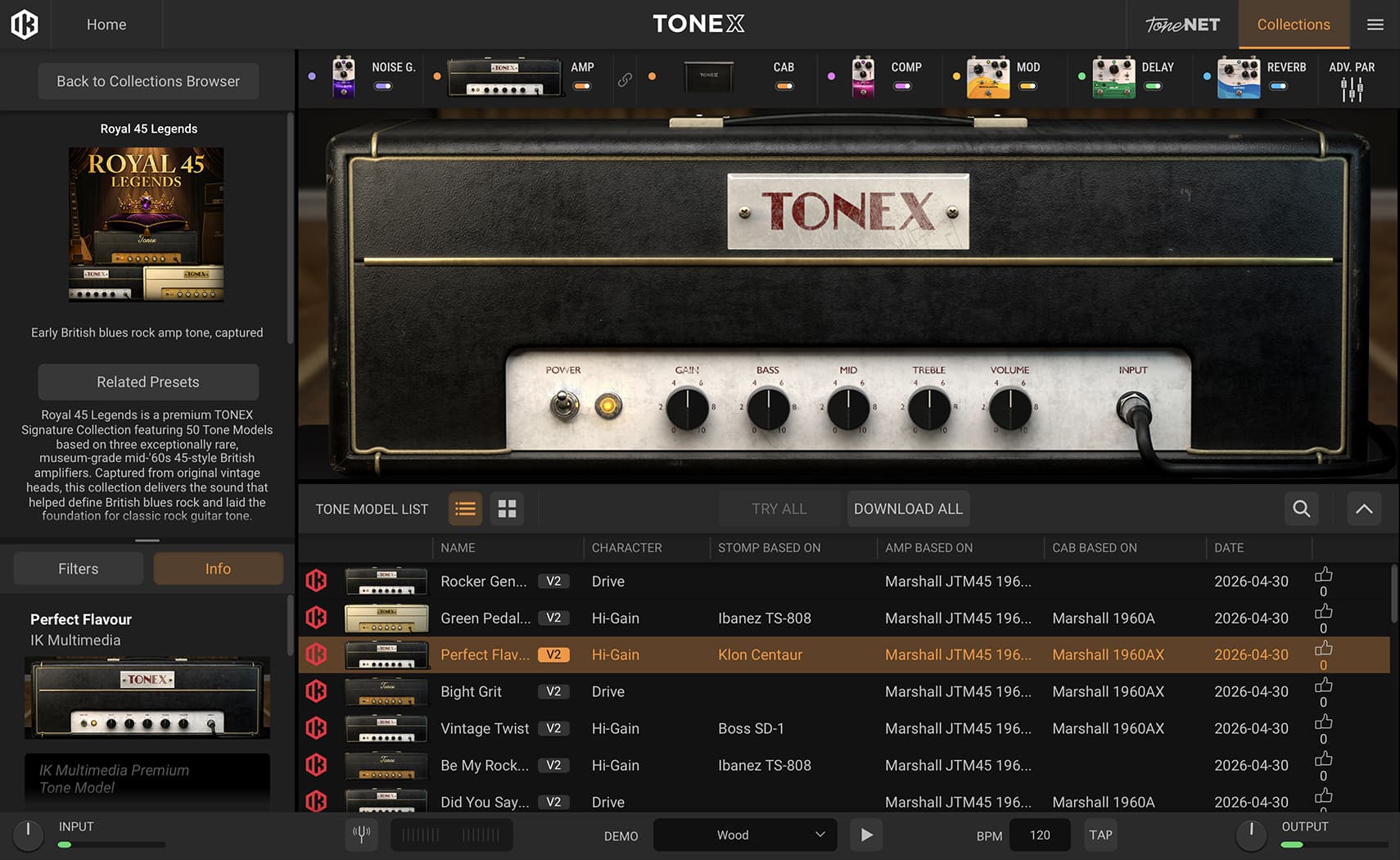The image size is (1400, 860).
Task: Select the Reverb pedal icon
Action: point(1239,77)
